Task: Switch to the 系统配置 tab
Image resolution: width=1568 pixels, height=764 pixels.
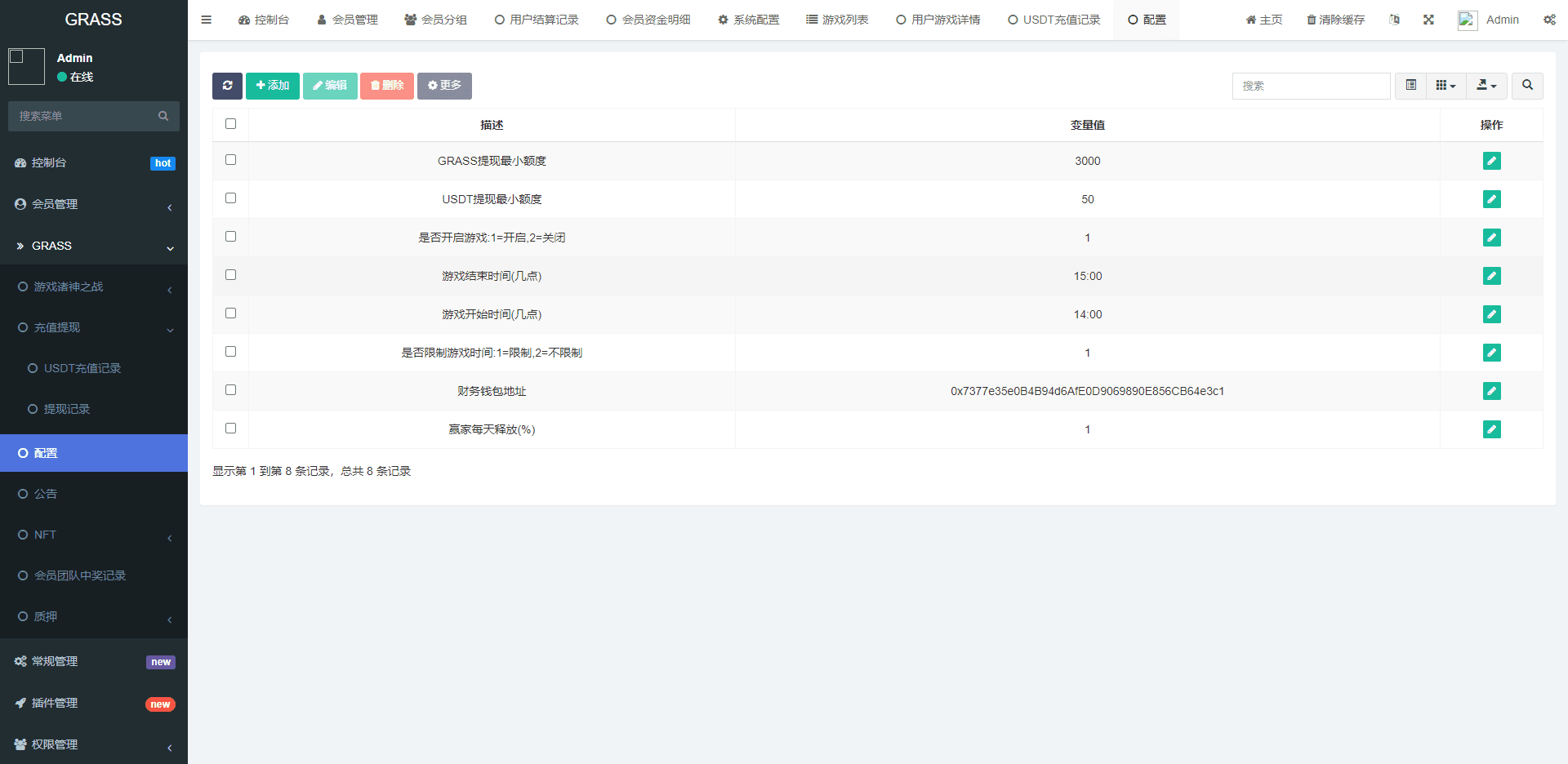Action: (x=749, y=20)
